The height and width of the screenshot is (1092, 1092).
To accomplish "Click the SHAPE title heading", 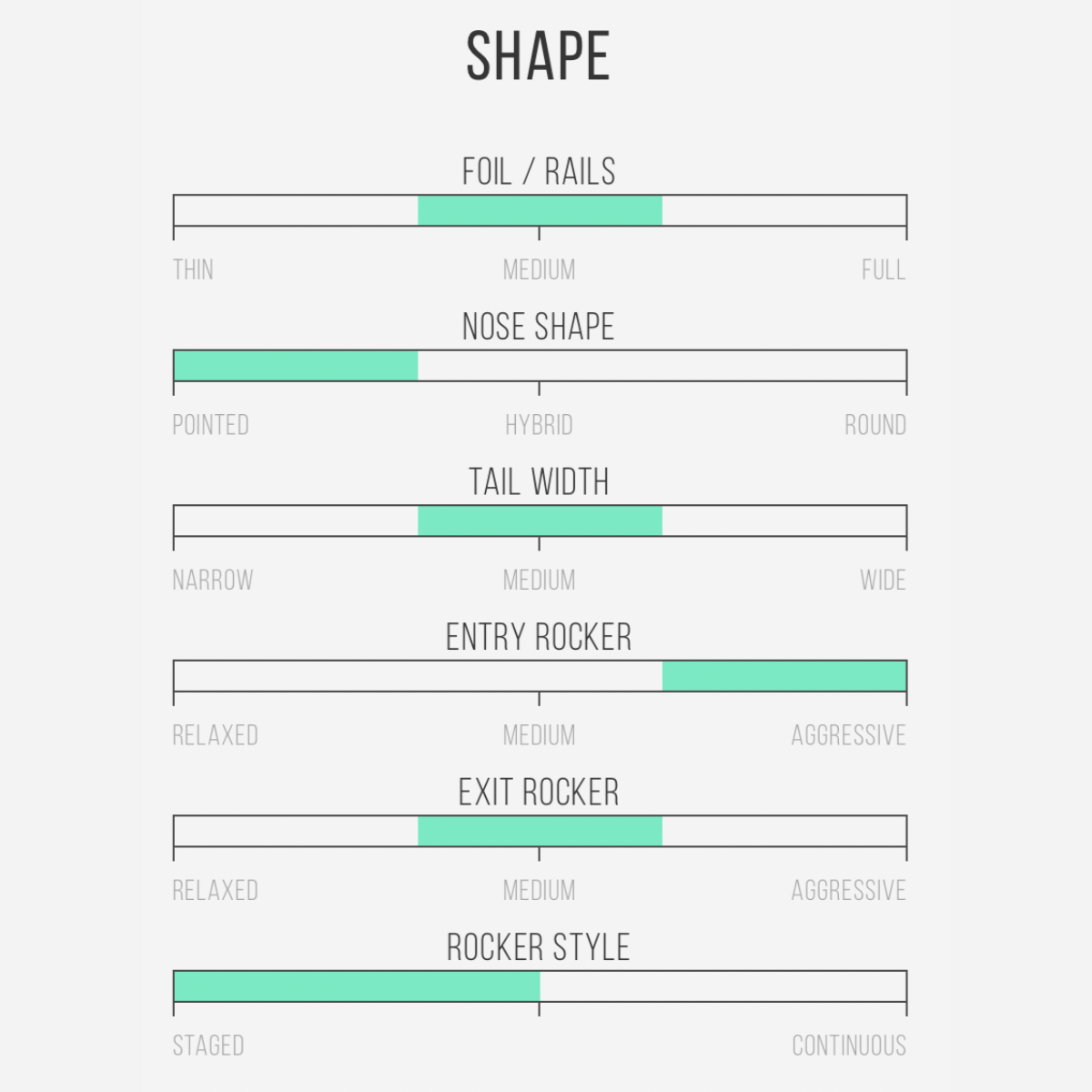I will pyautogui.click(x=538, y=56).
